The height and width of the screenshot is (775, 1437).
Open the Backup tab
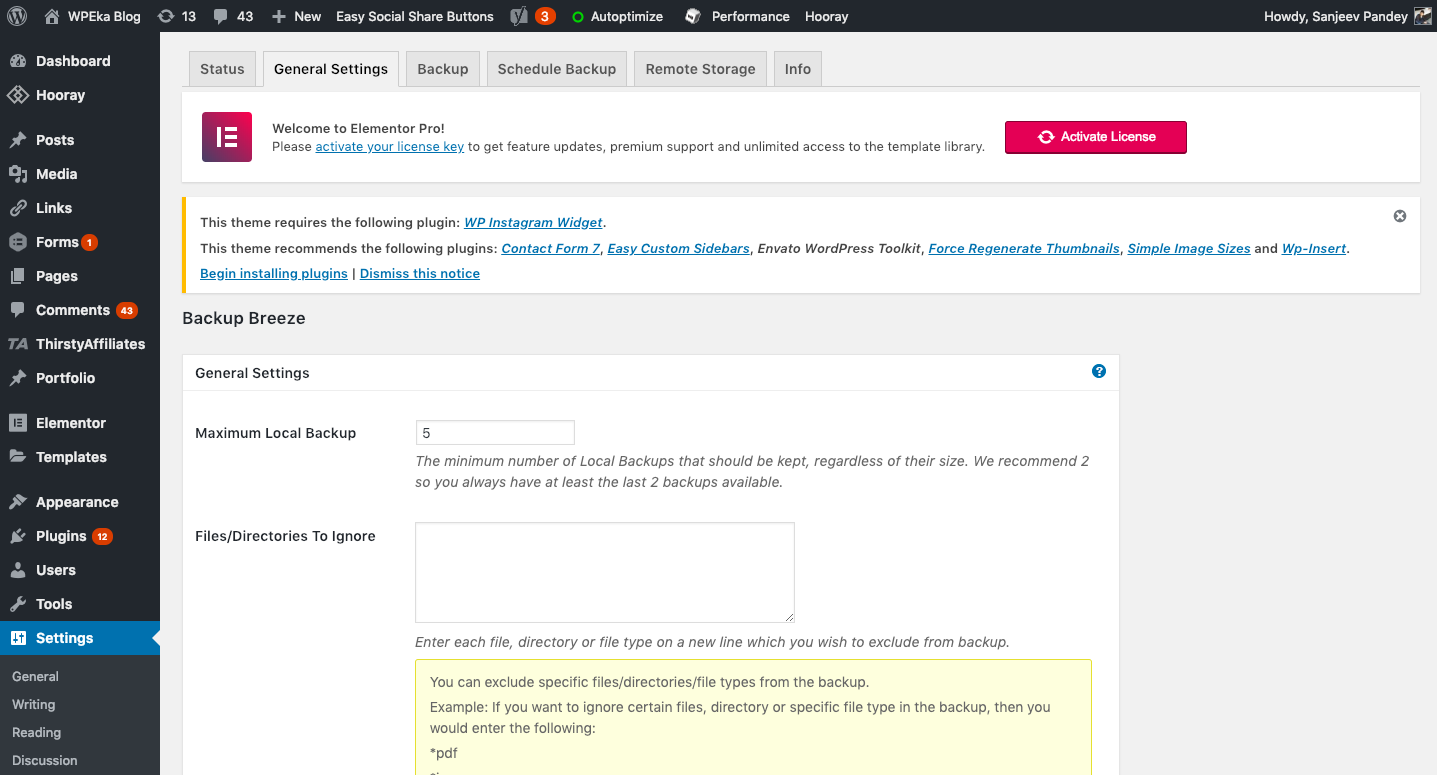pos(443,69)
